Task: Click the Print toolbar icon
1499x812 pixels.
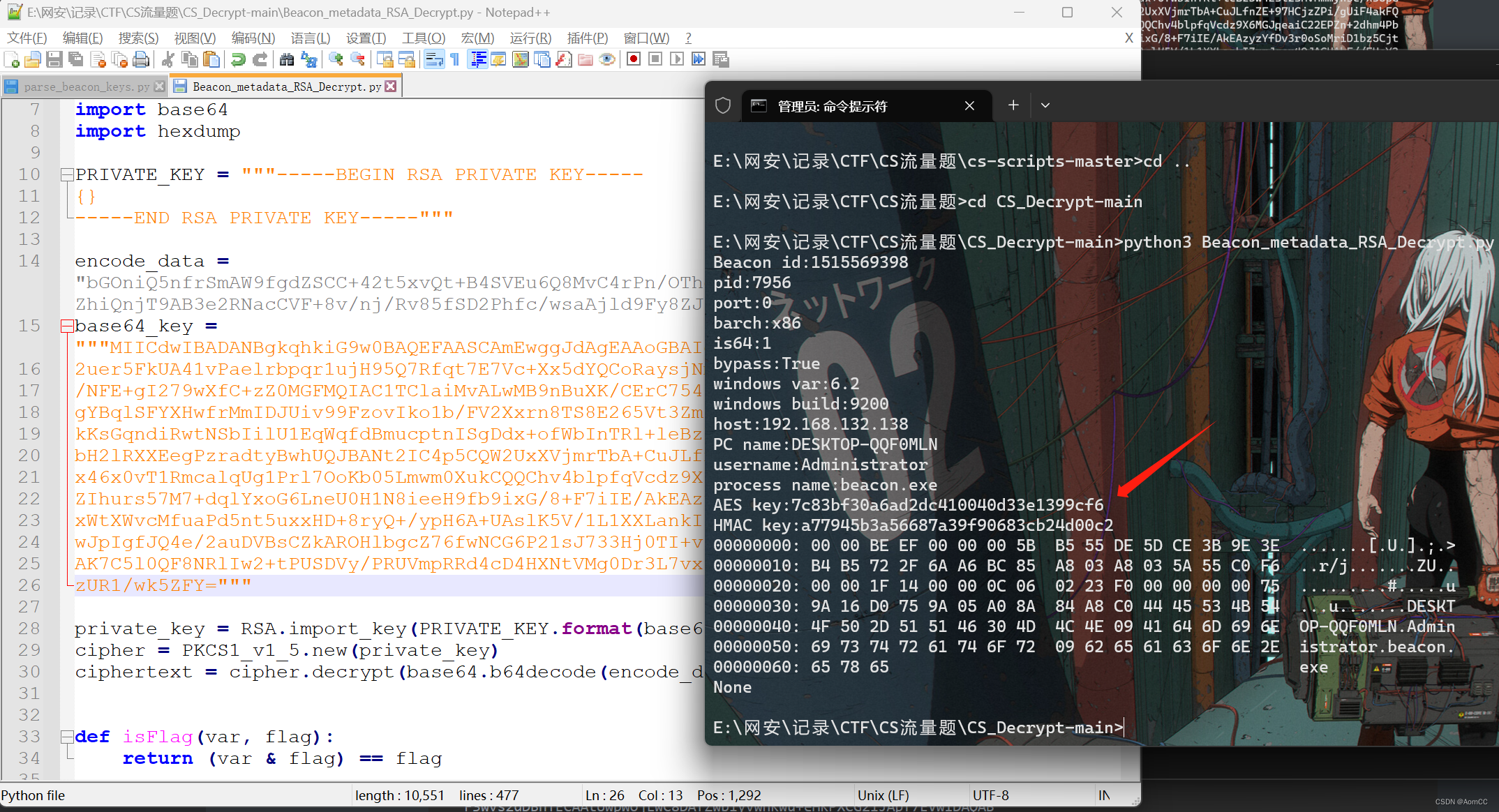Action: click(142, 60)
